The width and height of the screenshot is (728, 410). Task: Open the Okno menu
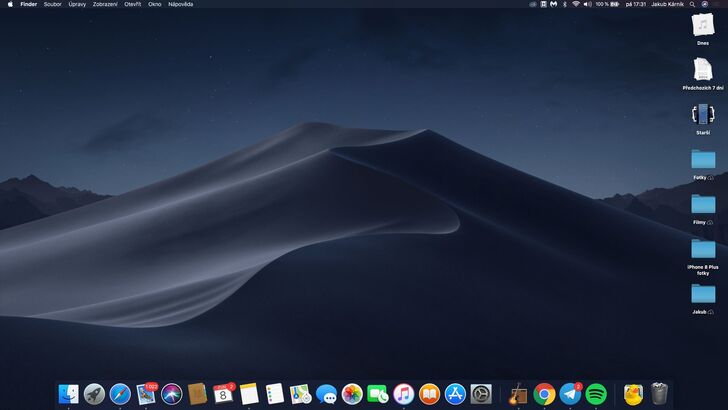pos(155,4)
